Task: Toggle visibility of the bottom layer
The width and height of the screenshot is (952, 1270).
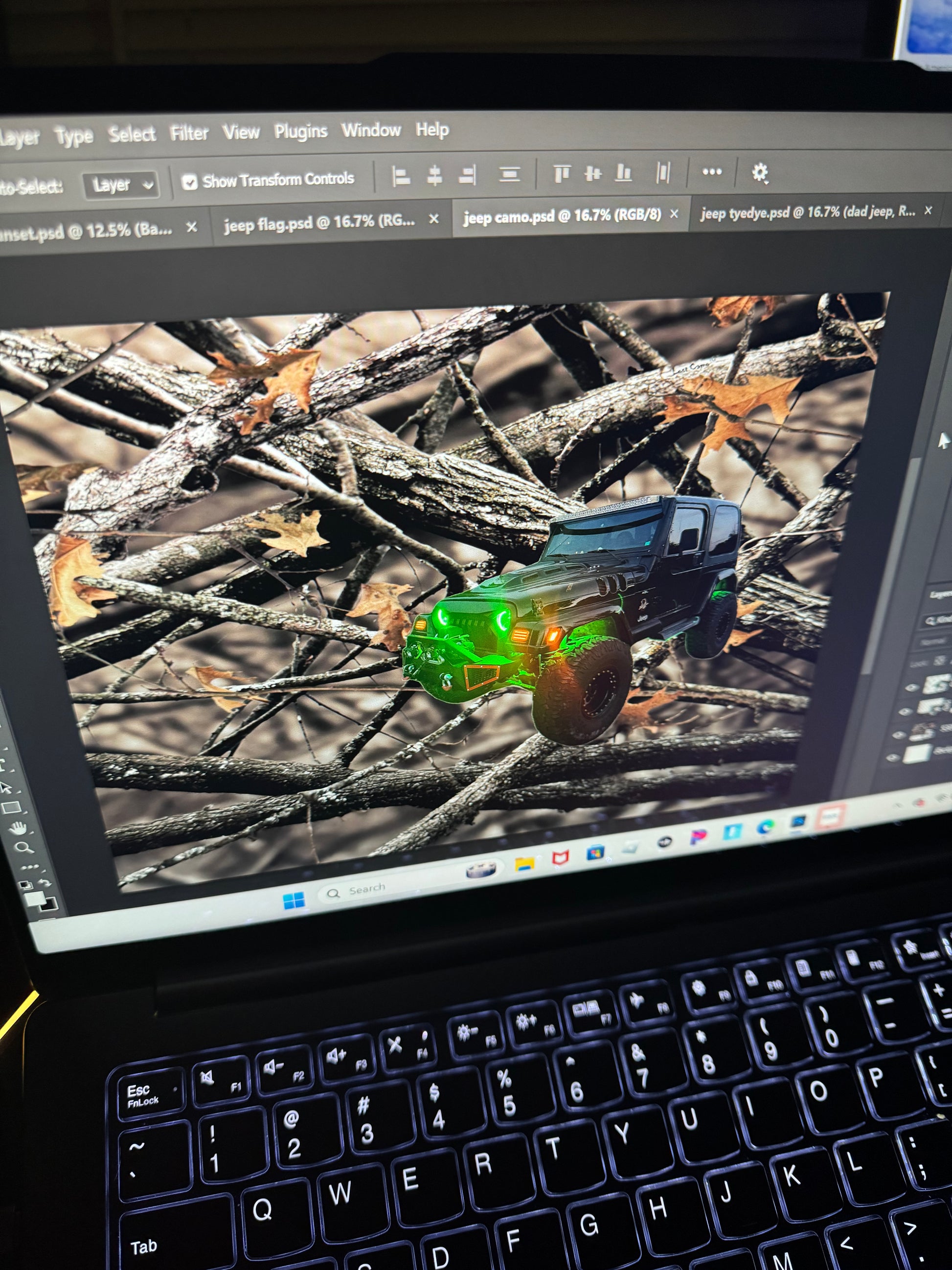Action: coord(893,758)
